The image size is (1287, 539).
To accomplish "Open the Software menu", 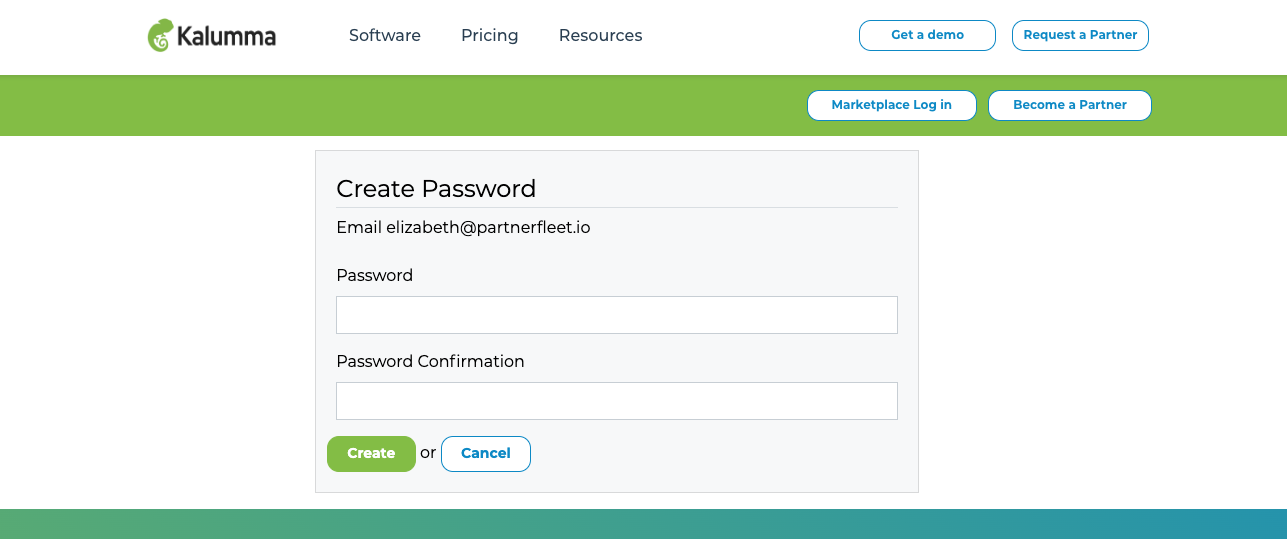I will 385,35.
